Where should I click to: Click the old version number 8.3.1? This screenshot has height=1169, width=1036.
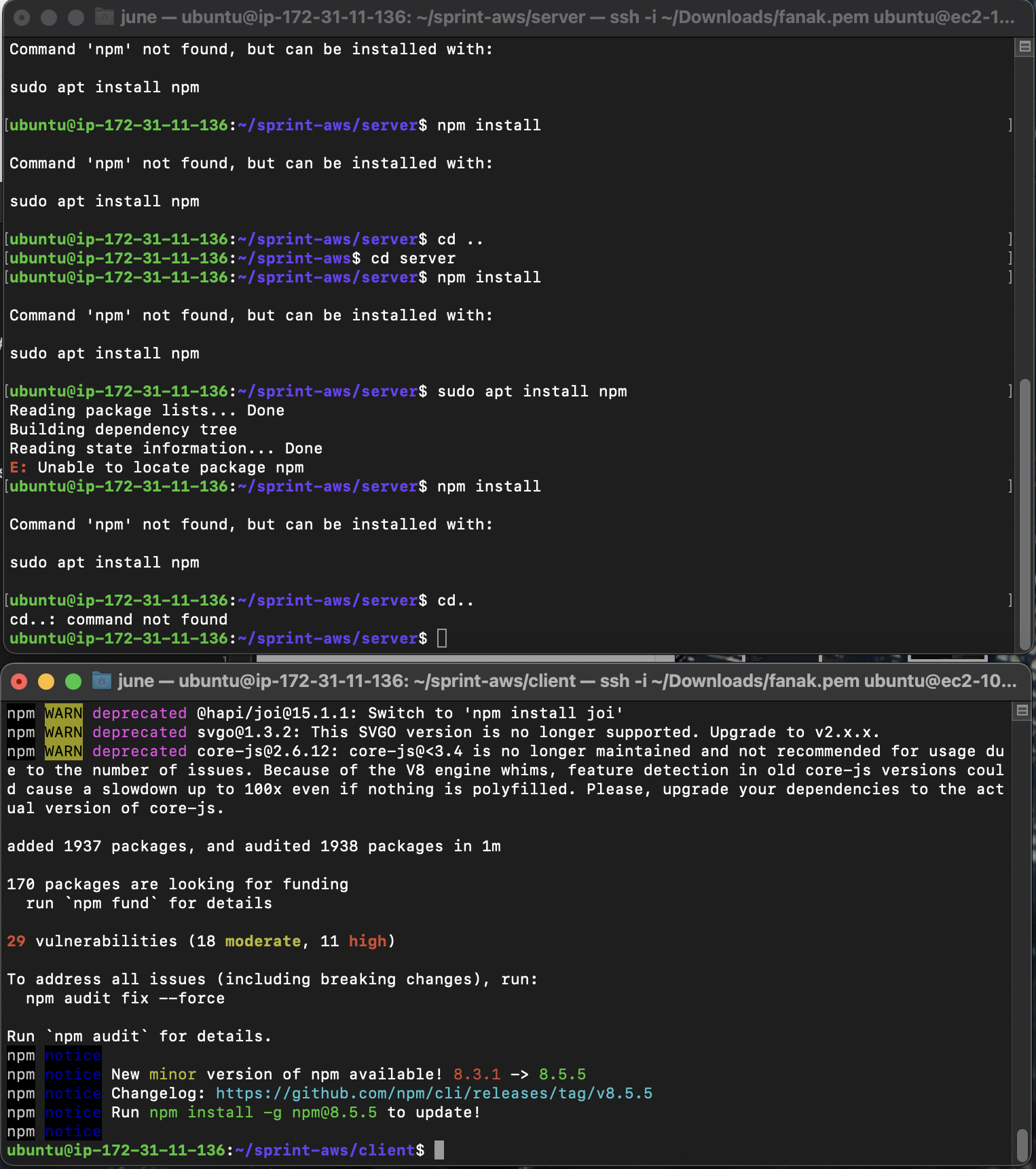click(477, 1075)
